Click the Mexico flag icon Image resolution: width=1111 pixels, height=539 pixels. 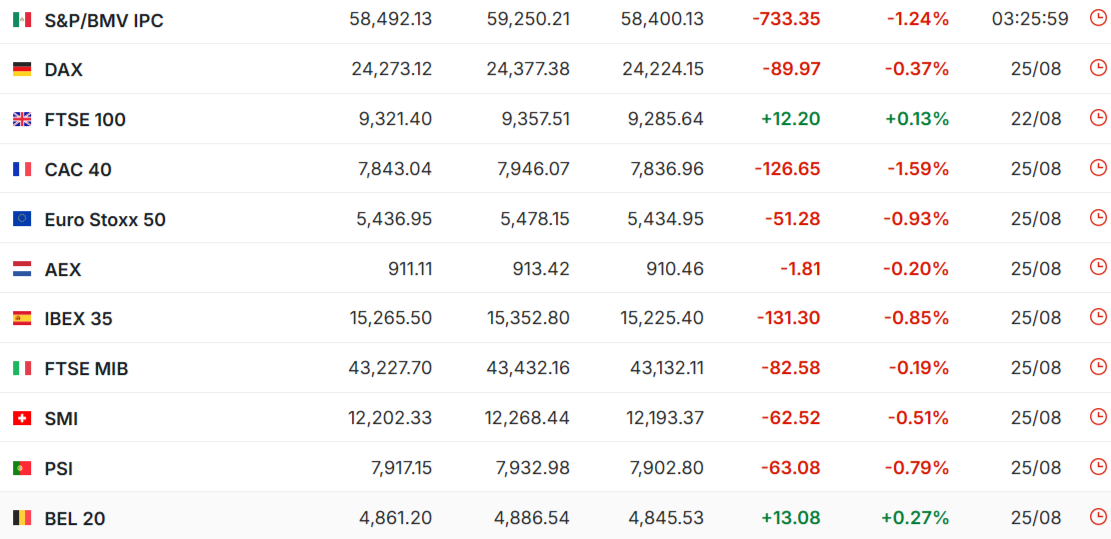coord(22,20)
